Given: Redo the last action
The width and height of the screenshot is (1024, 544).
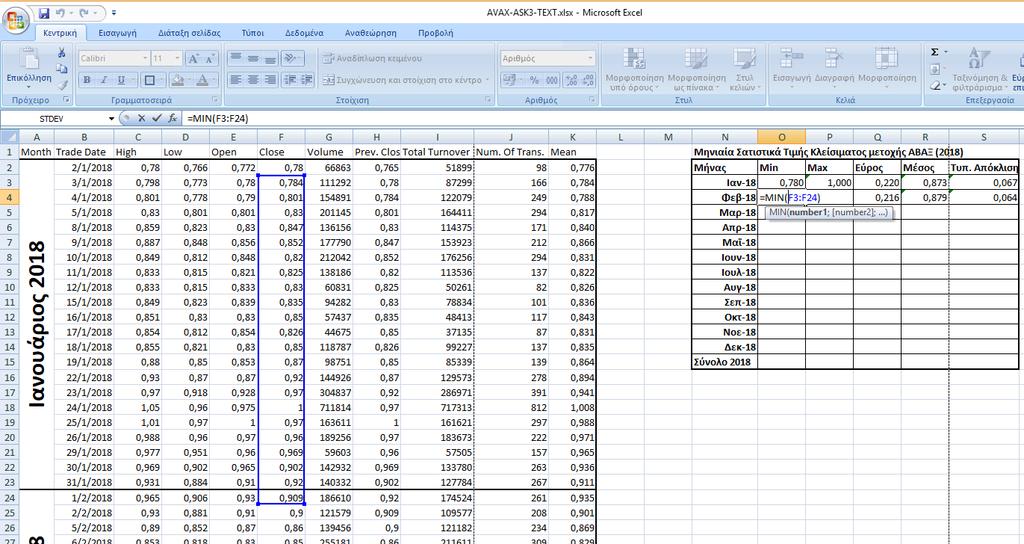Looking at the screenshot, I should tap(84, 13).
